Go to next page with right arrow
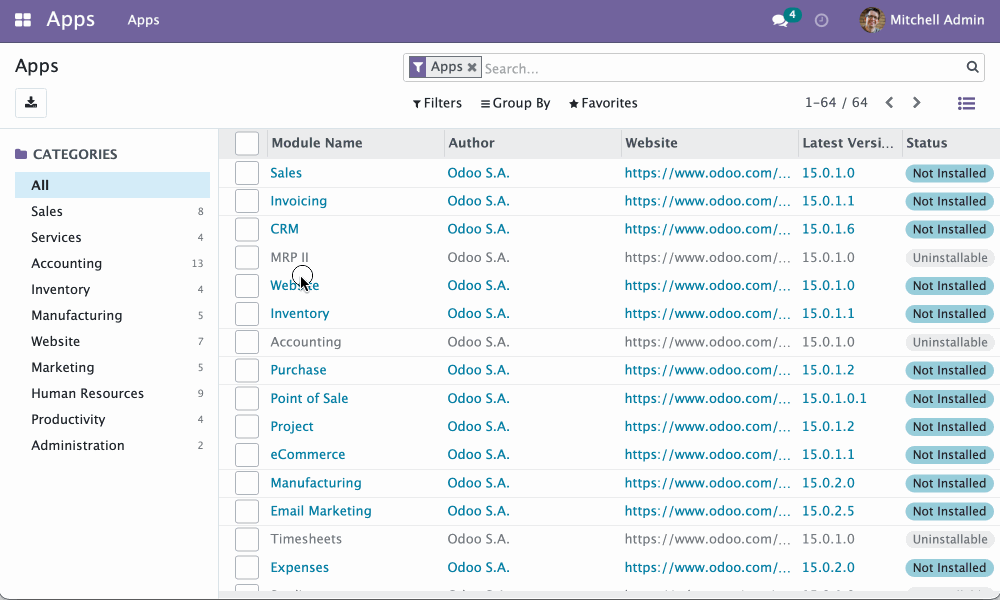This screenshot has height=600, width=1000. tap(916, 102)
